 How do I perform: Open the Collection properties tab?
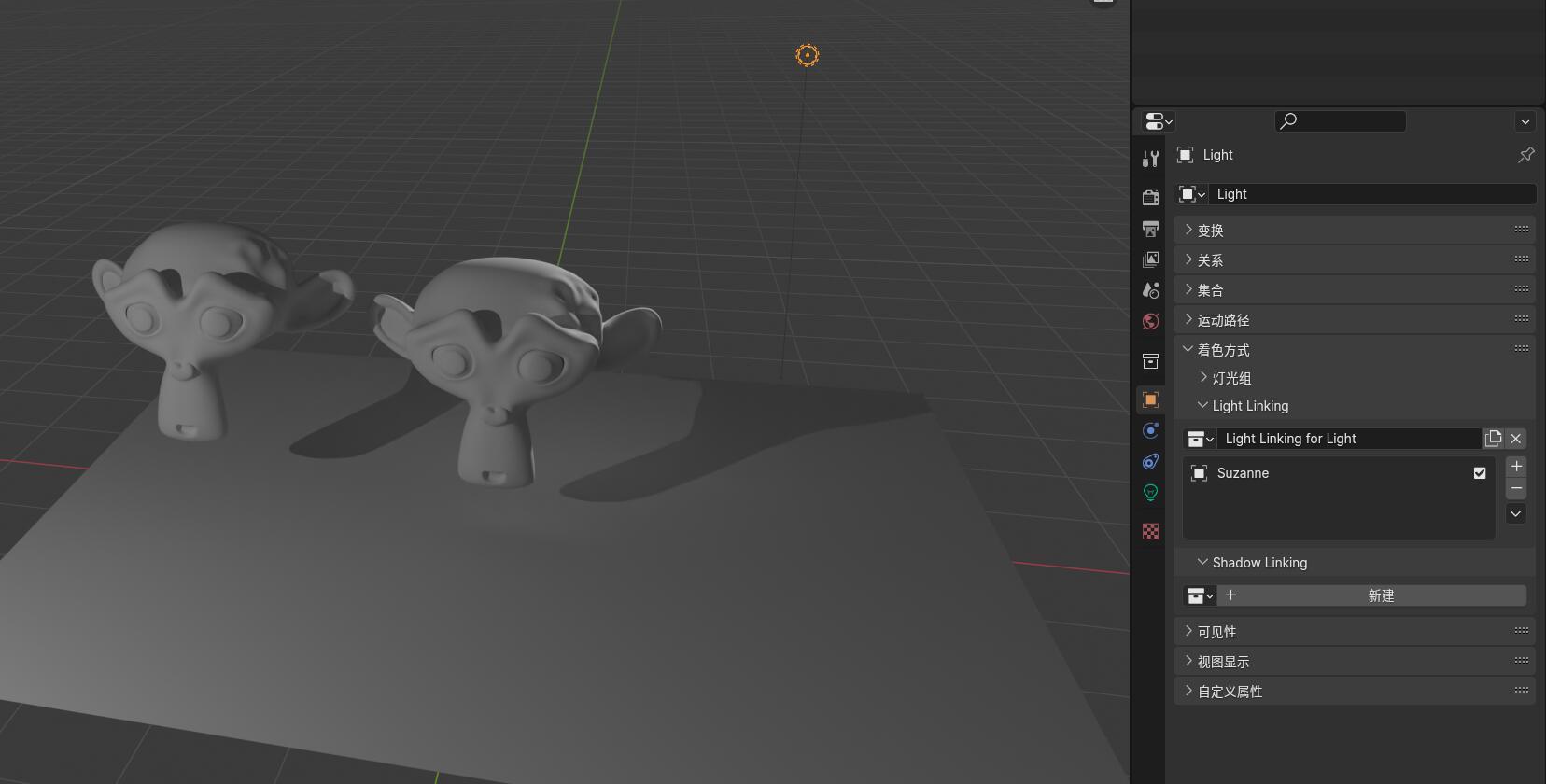pyautogui.click(x=1150, y=361)
